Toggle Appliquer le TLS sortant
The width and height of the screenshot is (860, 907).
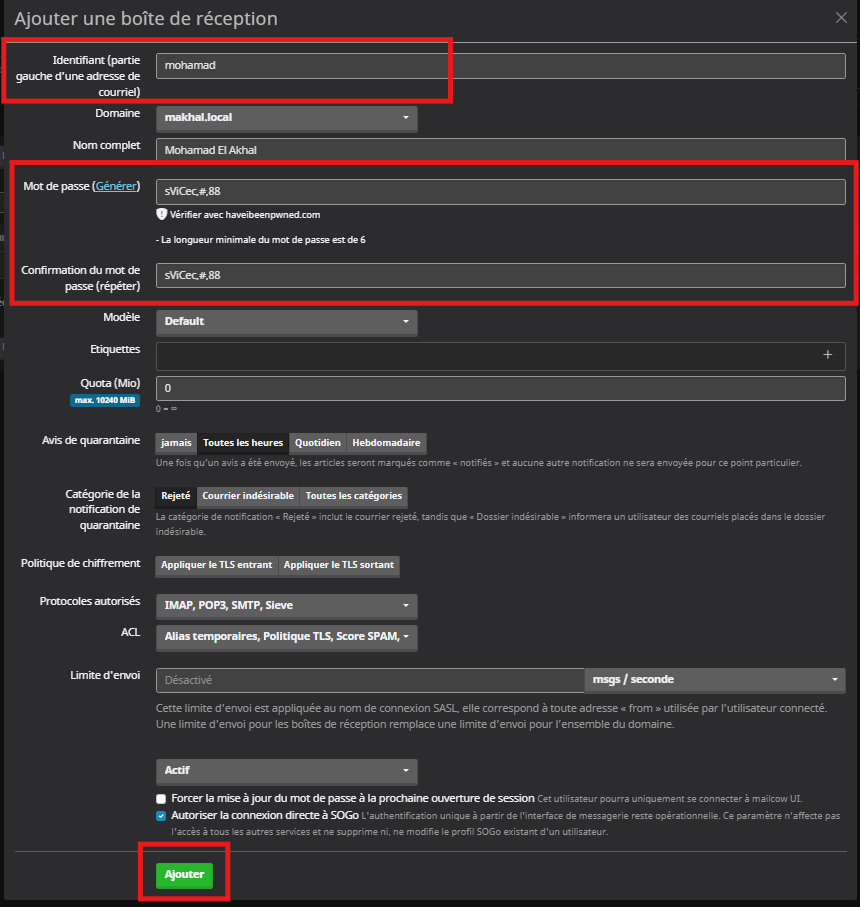[x=338, y=565]
